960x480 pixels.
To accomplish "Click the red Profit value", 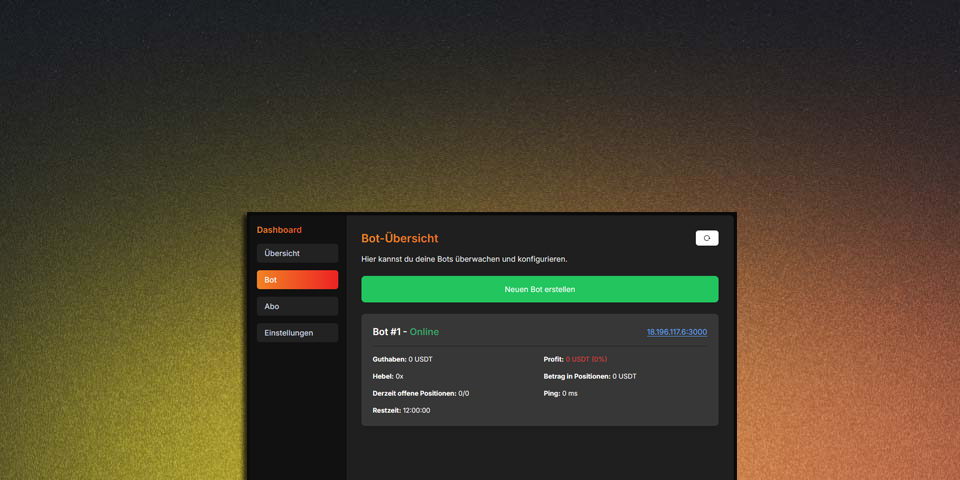I will (x=586, y=359).
